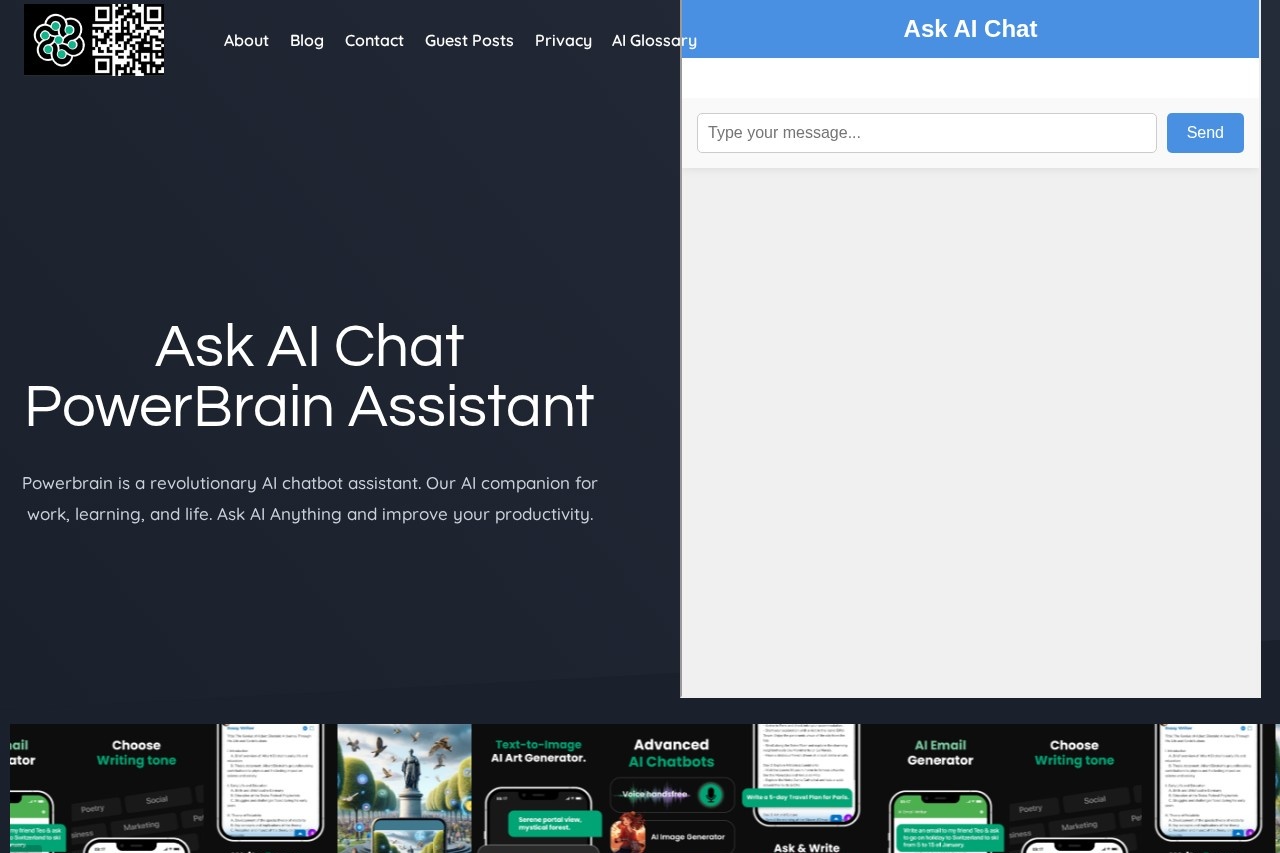The height and width of the screenshot is (853, 1280).
Task: Select the statue and birds artwork image
Action: coord(404,789)
